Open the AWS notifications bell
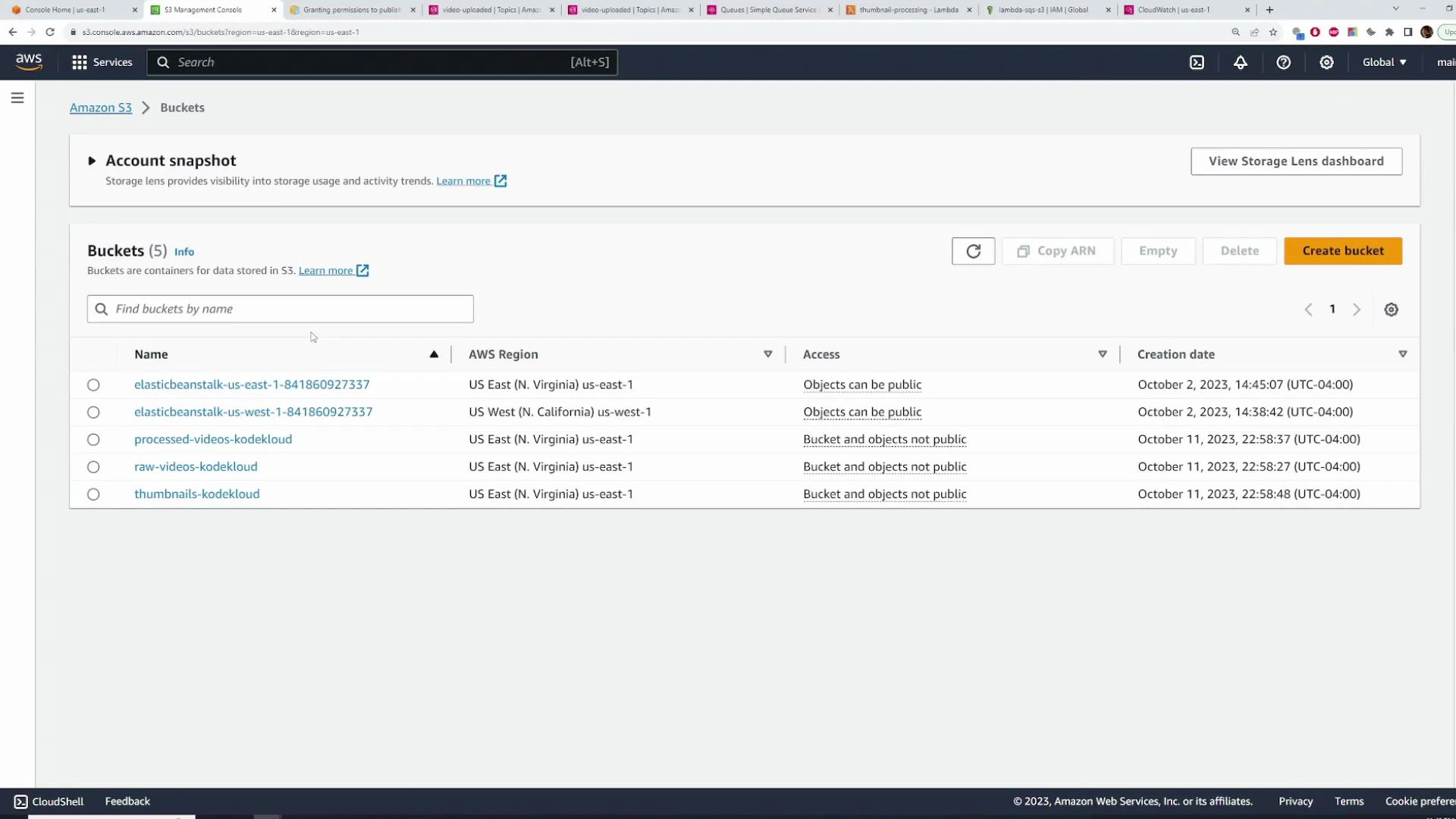 1241,62
